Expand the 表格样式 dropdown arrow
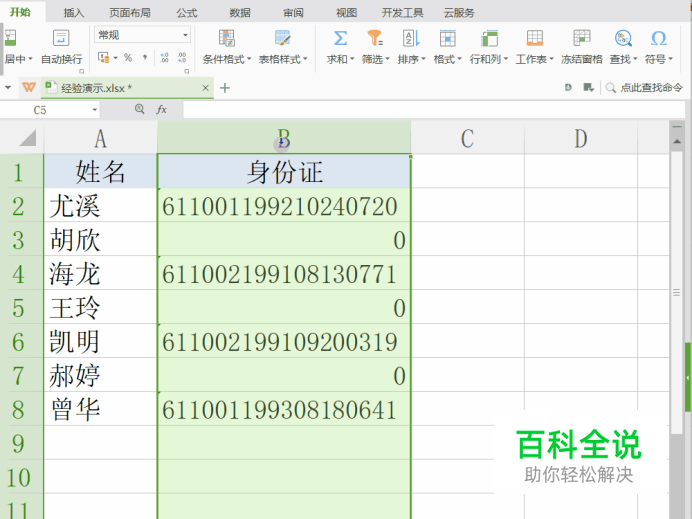The height and width of the screenshot is (519, 692). (x=305, y=59)
